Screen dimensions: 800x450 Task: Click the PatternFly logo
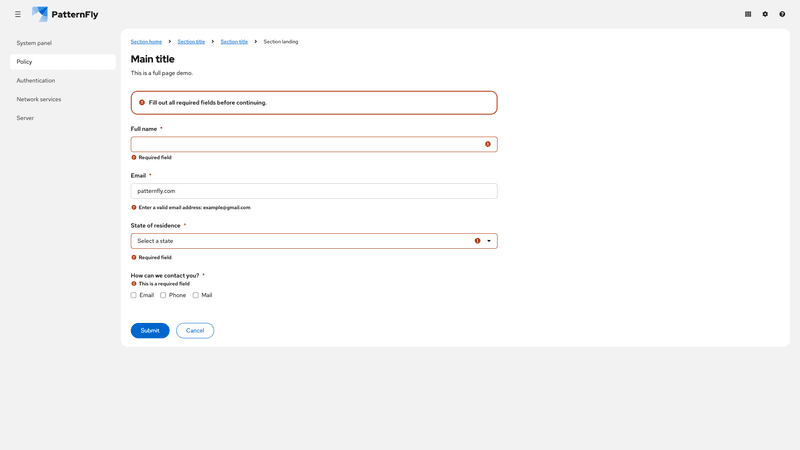pyautogui.click(x=65, y=14)
